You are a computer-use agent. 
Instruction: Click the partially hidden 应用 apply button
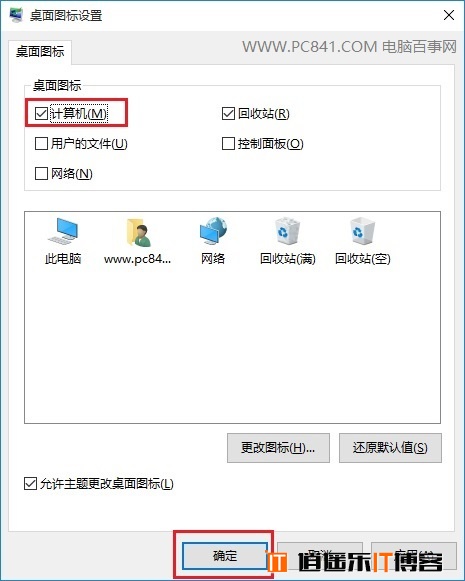414,556
